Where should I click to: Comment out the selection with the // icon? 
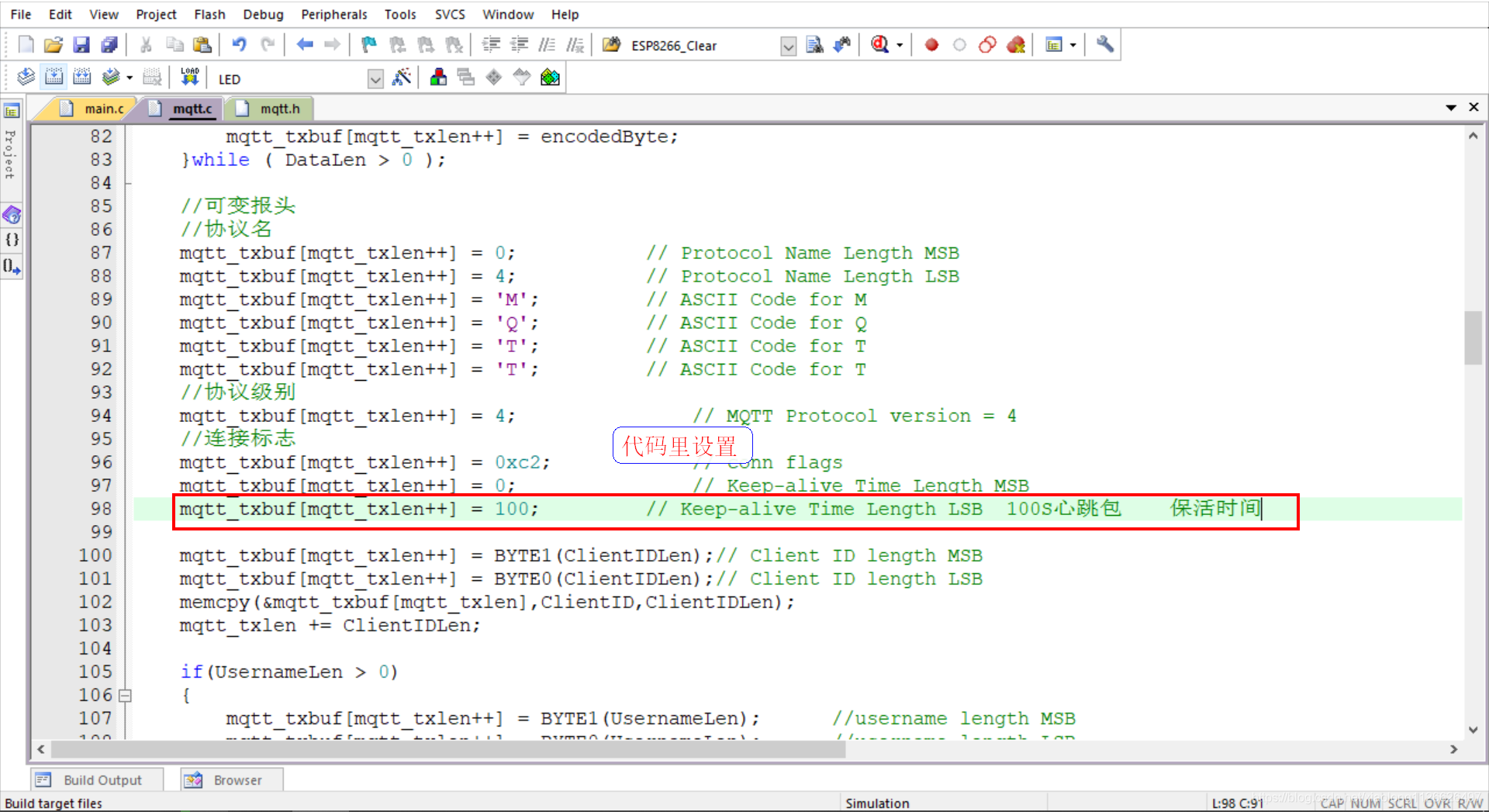(547, 45)
